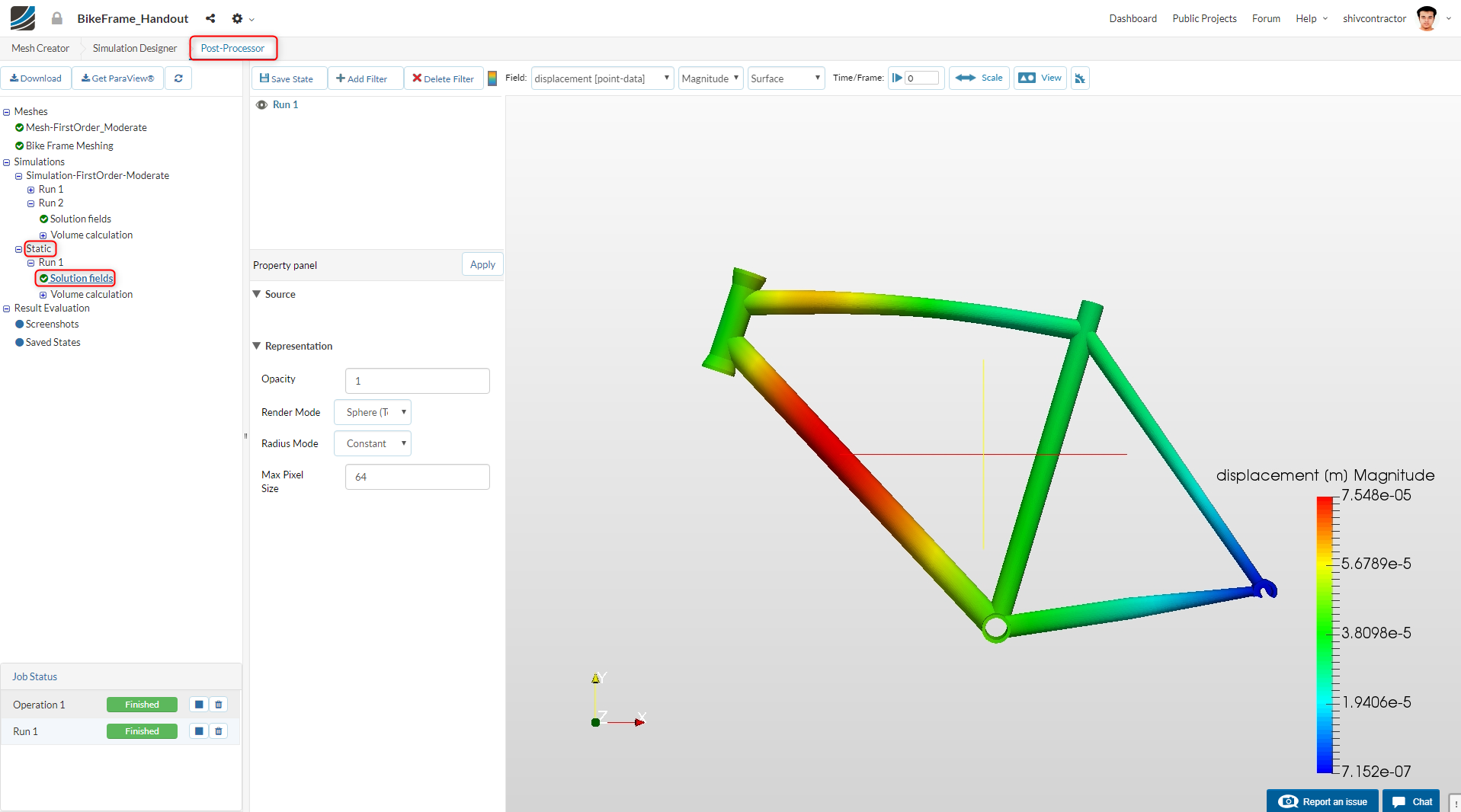Open the Public Projects page
Screen dimensions: 1461x812
pyautogui.click(x=1204, y=18)
